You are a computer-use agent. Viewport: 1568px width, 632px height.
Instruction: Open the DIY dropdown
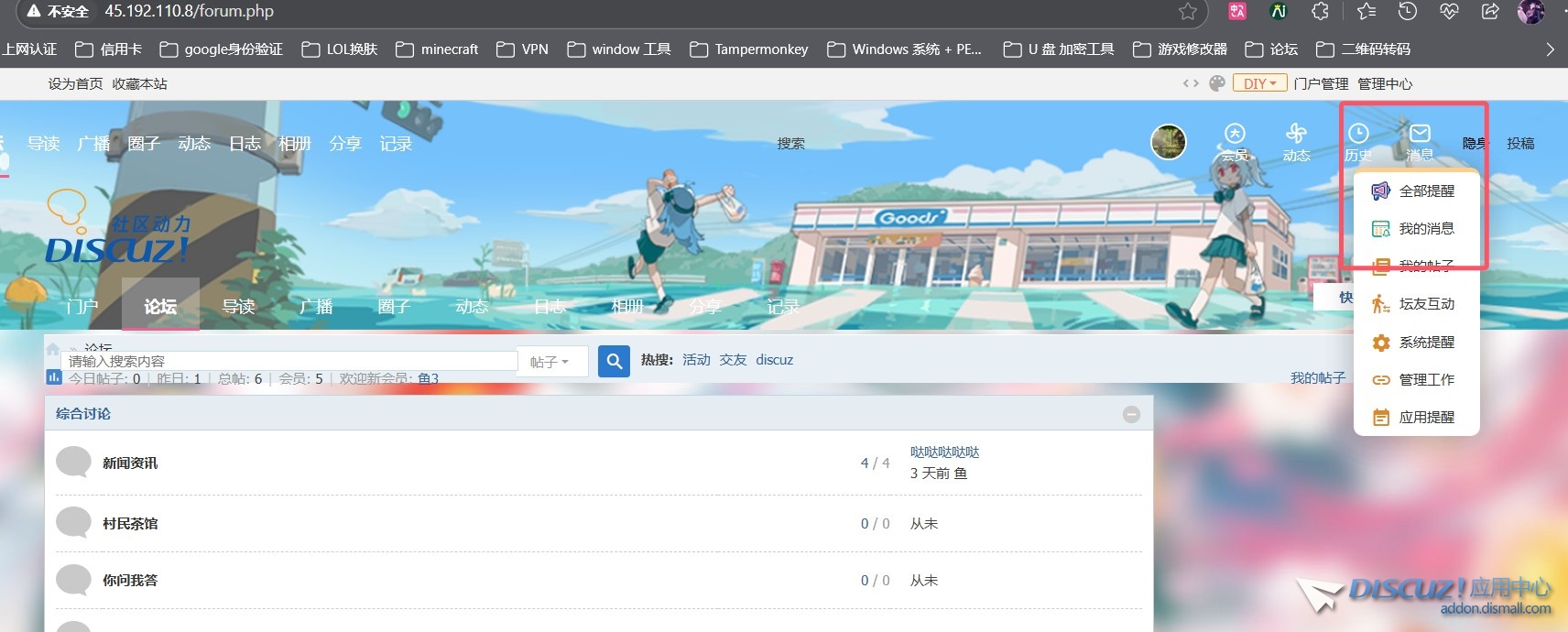click(x=1260, y=83)
